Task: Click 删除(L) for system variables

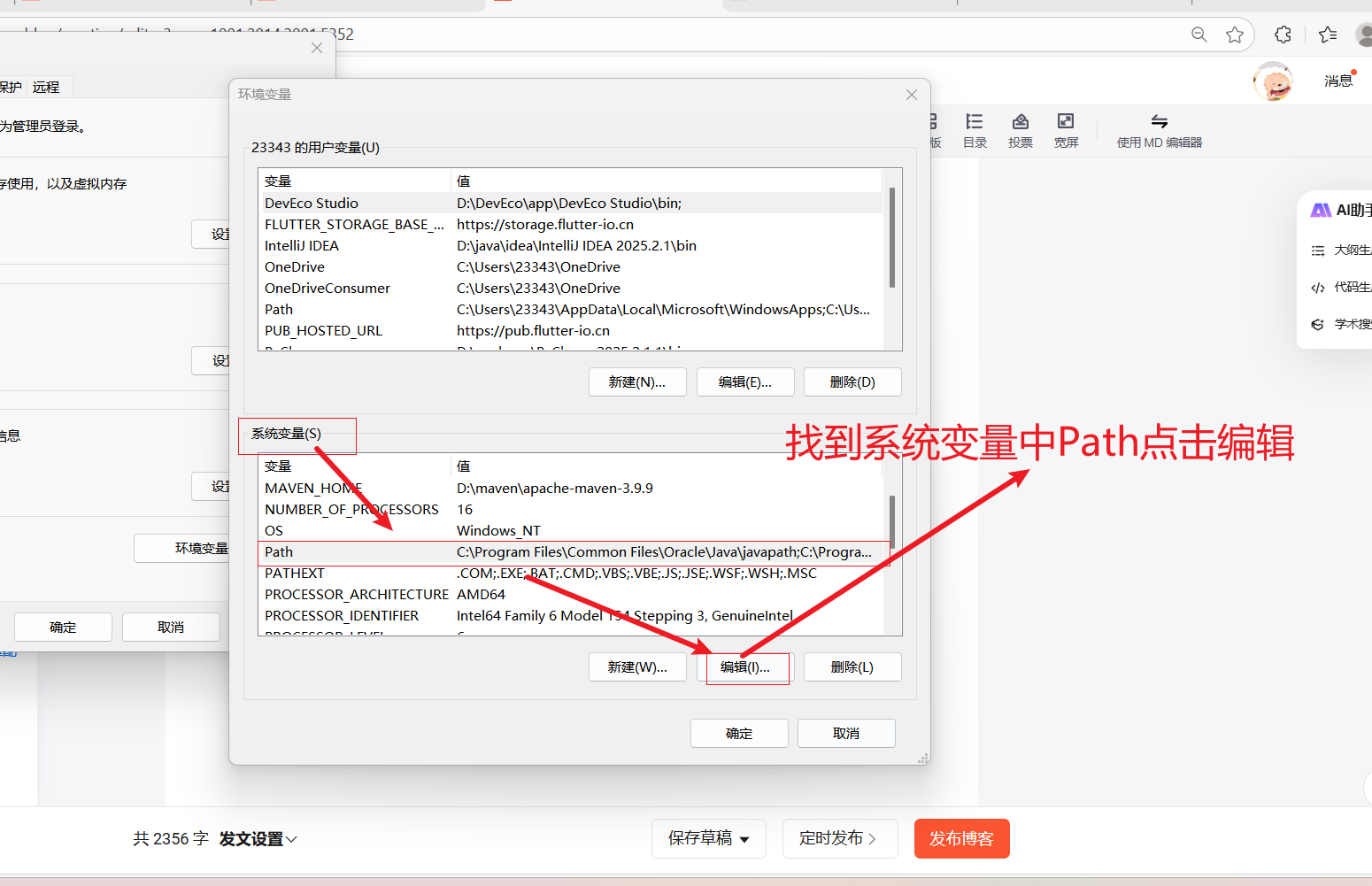Action: 852,667
